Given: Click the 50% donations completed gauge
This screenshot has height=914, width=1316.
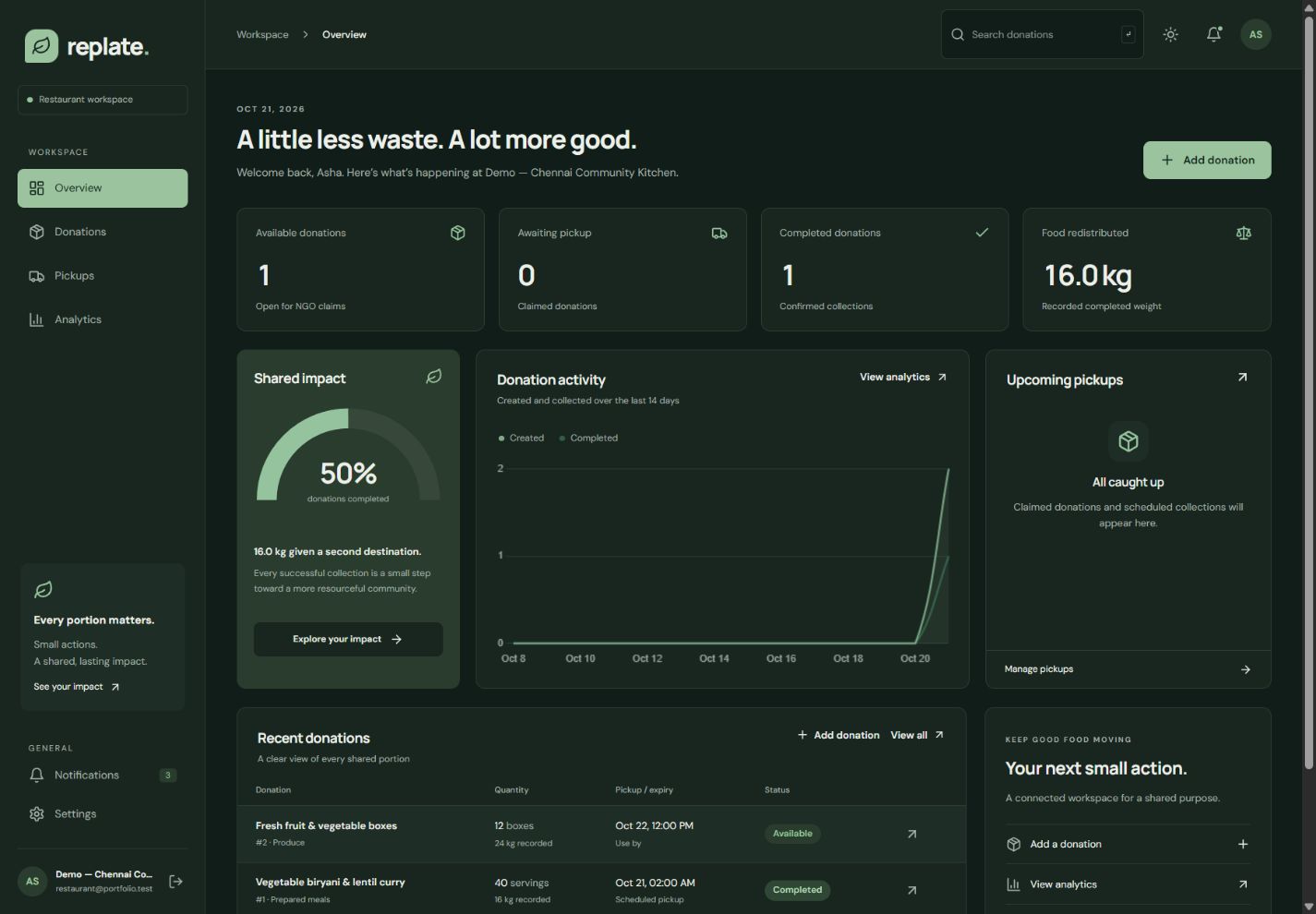Looking at the screenshot, I should pyautogui.click(x=348, y=457).
